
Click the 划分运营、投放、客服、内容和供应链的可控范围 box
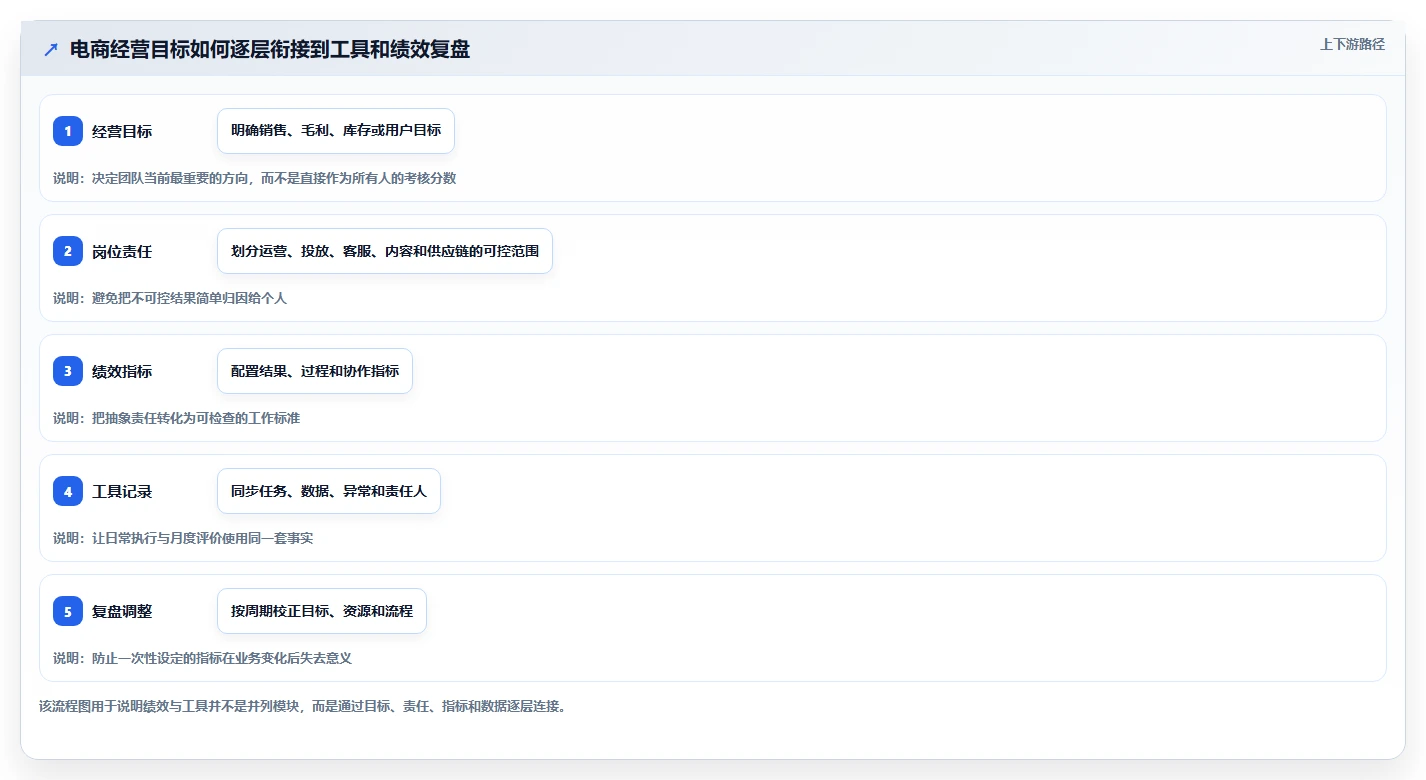tap(385, 251)
